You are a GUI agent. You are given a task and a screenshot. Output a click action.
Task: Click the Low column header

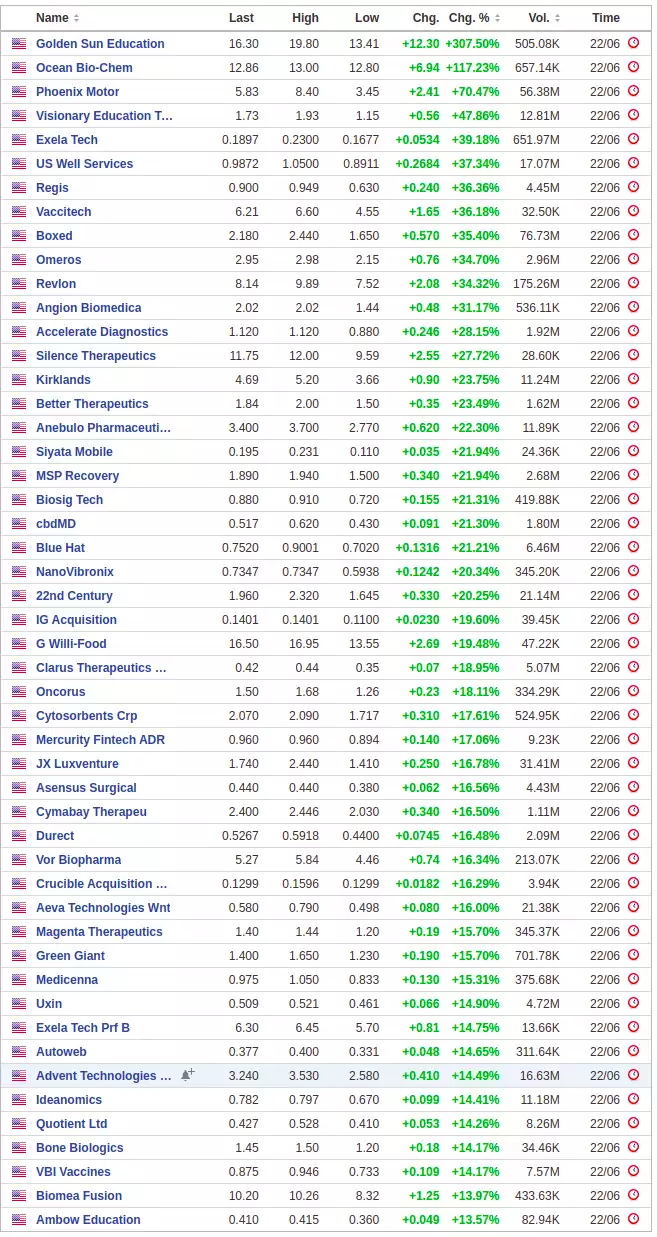pos(367,18)
